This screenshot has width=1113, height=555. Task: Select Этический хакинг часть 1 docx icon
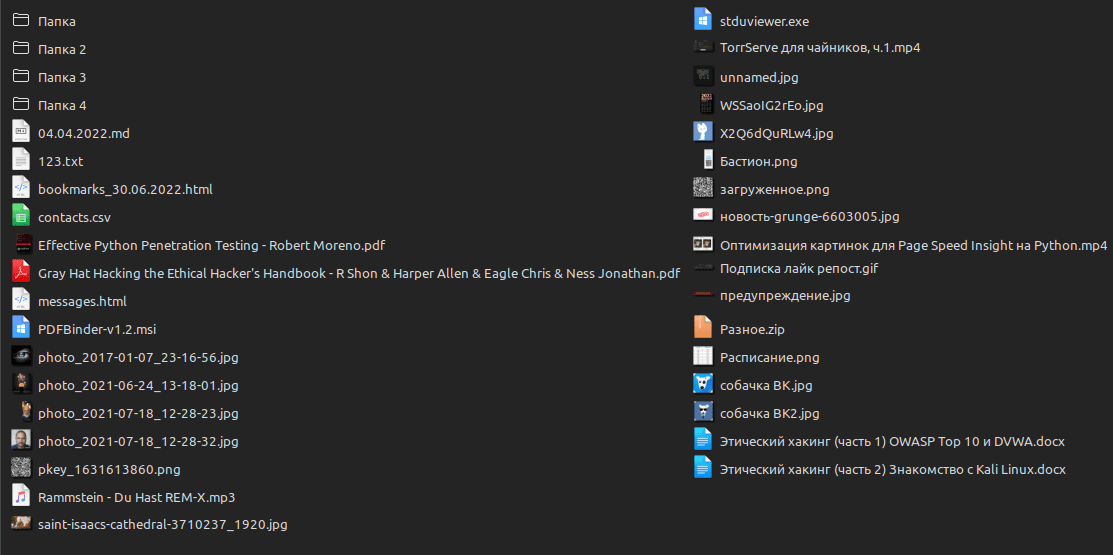coord(702,440)
